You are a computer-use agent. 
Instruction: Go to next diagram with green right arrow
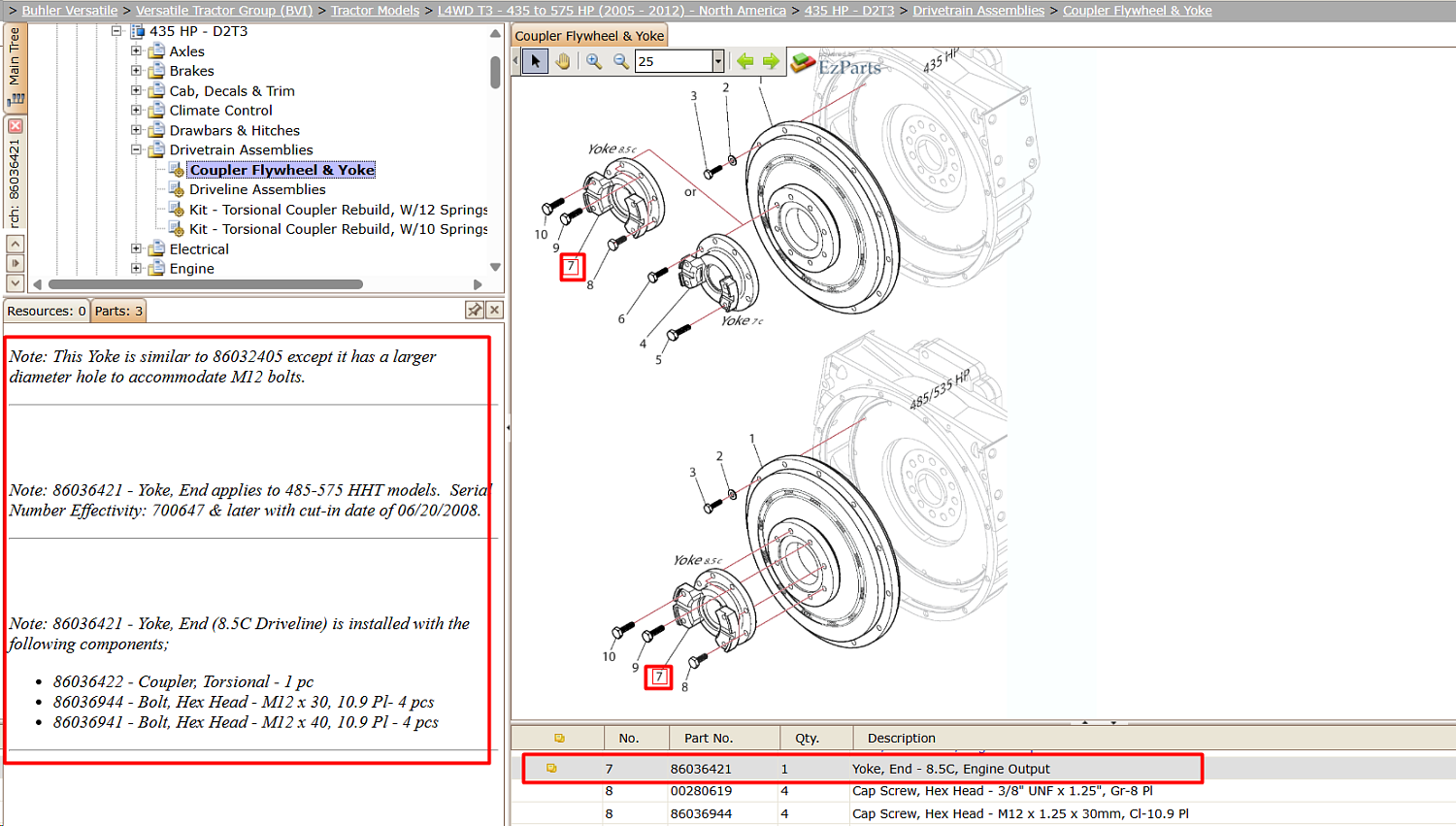point(771,61)
